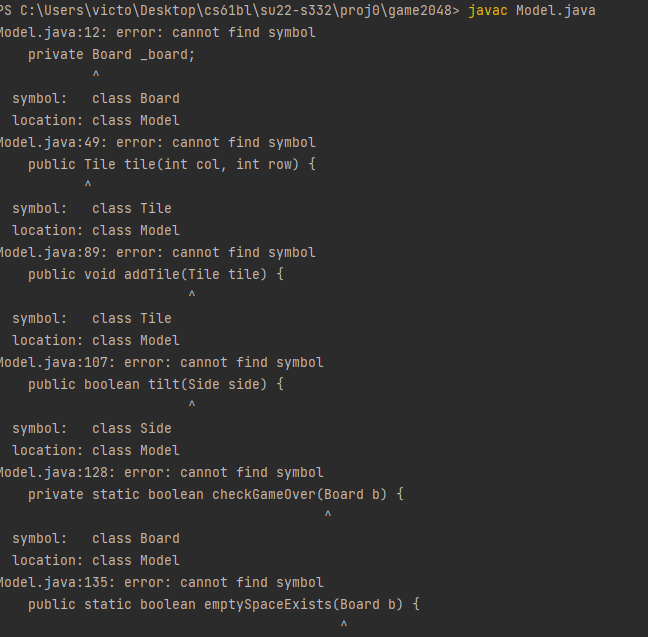
Task: Click the addTile(Tile tile) code line
Action: [x=155, y=274]
